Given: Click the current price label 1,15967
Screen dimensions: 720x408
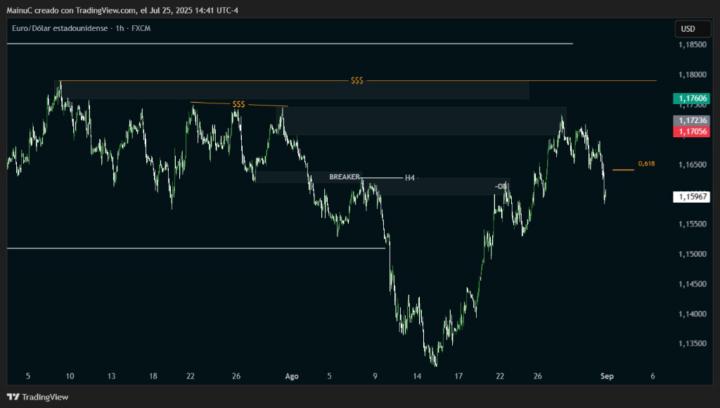Looking at the screenshot, I should point(692,197).
